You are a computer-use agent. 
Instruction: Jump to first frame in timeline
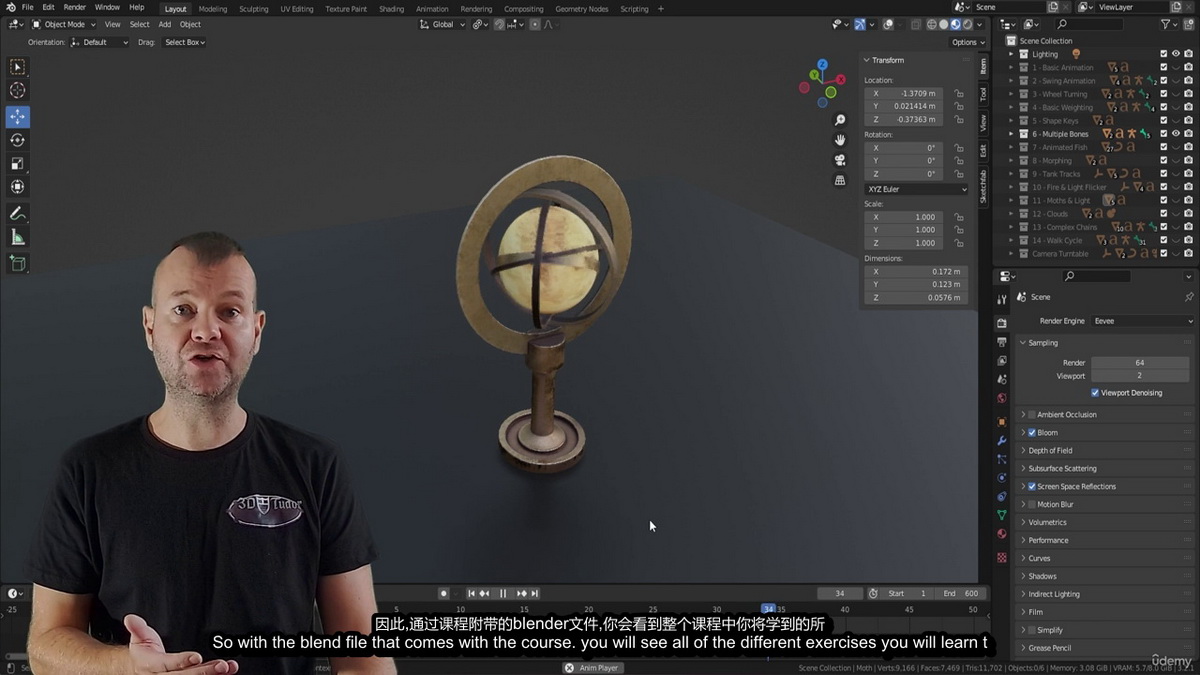pos(472,594)
